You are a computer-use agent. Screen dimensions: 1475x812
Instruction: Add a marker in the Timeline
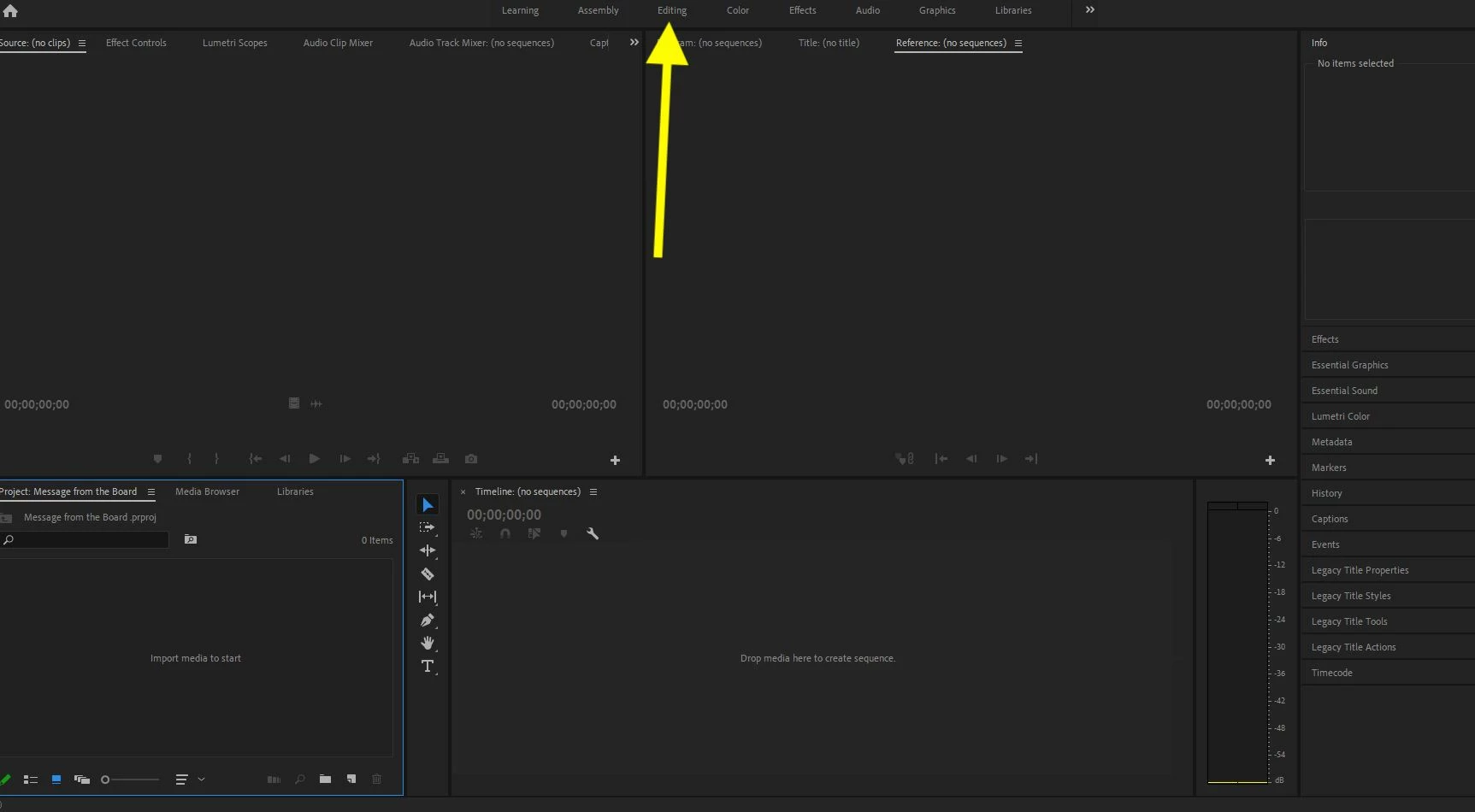(563, 533)
